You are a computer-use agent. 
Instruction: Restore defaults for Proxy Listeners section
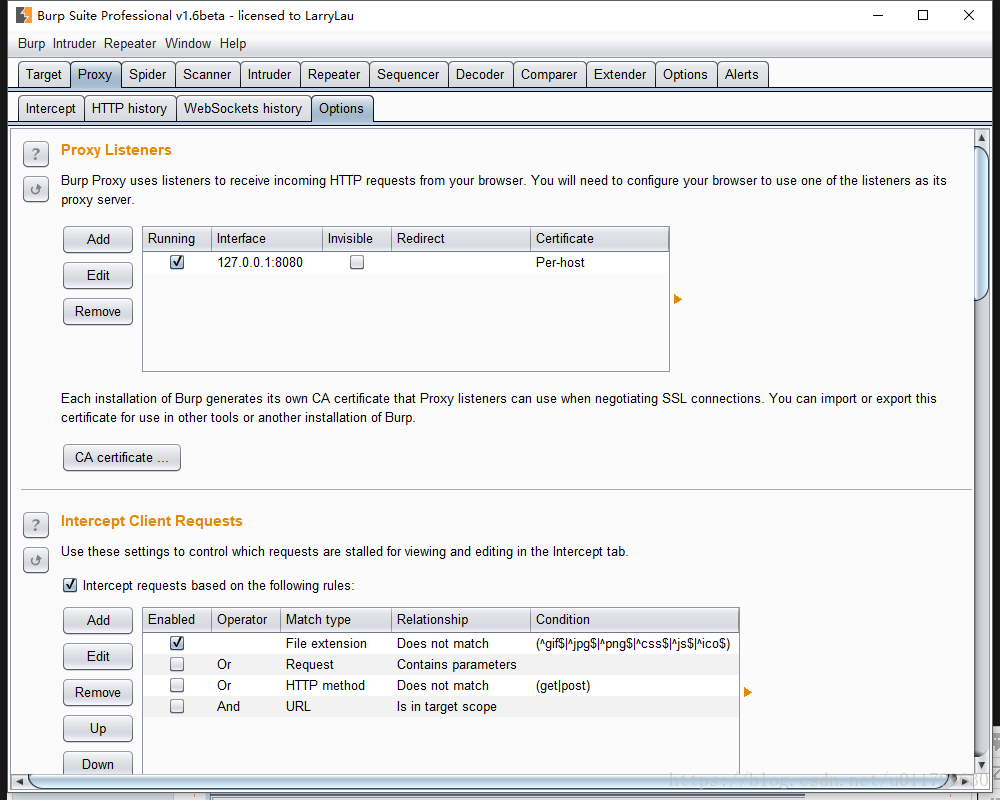[36, 189]
